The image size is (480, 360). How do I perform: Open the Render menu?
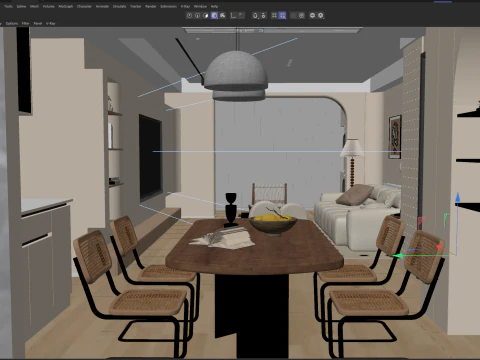[x=151, y=6]
